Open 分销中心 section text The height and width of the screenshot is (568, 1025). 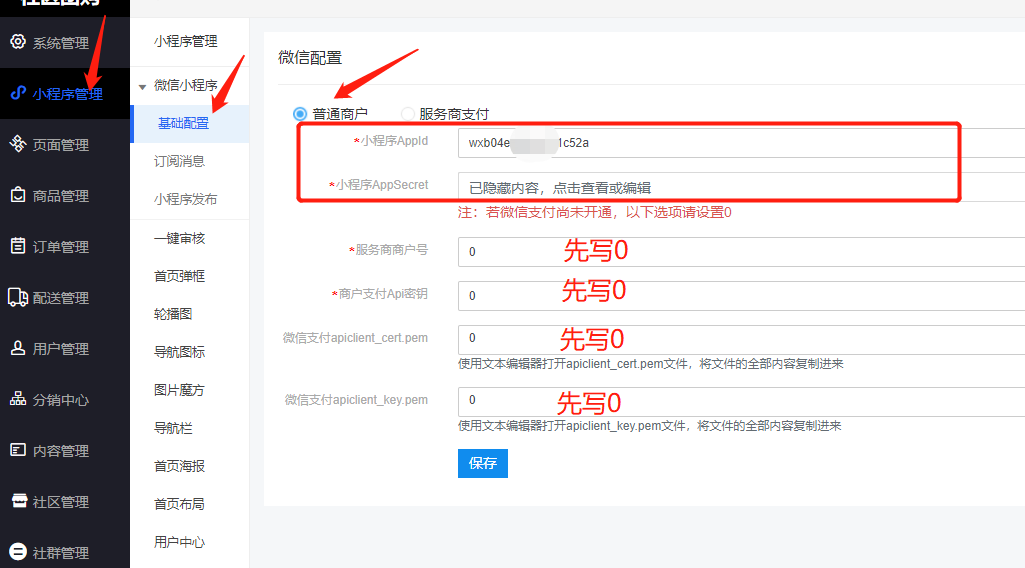[x=61, y=400]
